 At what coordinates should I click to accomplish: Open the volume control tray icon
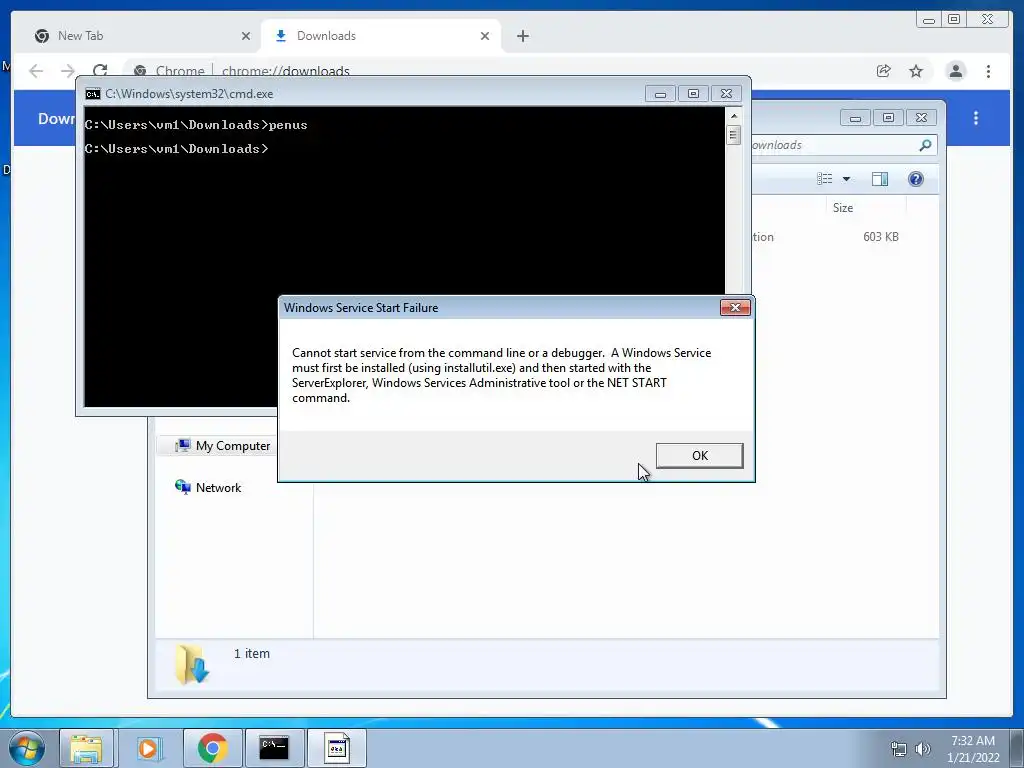tap(922, 749)
